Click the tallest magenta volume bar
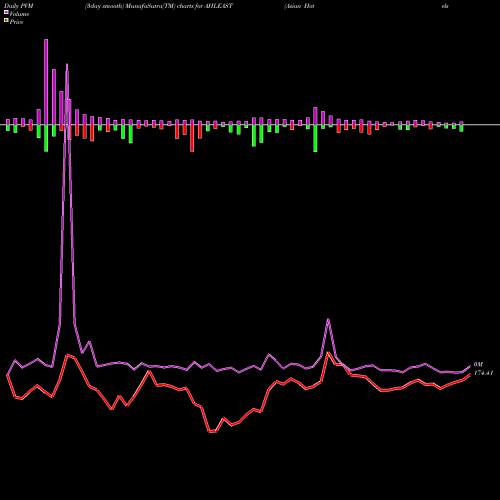Viewport: 500px width, 500px height. coord(46,82)
